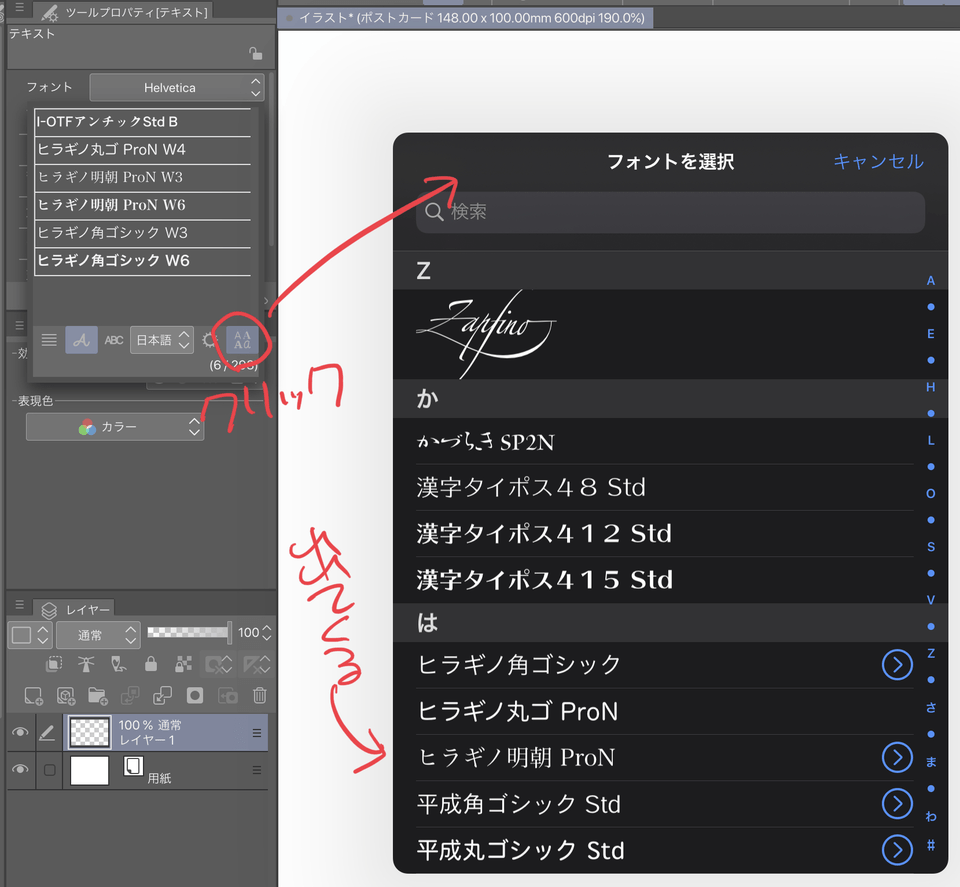Click the 検索 font search field
This screenshot has width=960, height=887.
670,212
